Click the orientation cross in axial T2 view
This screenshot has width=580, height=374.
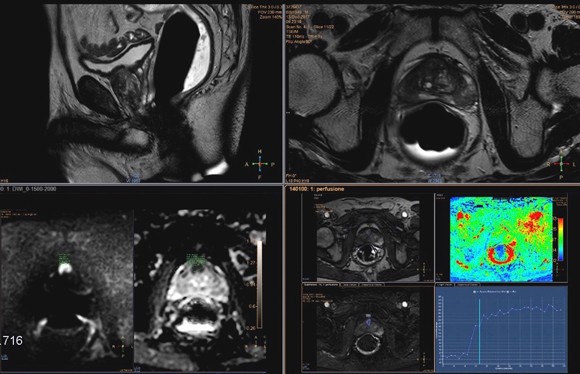pos(561,164)
